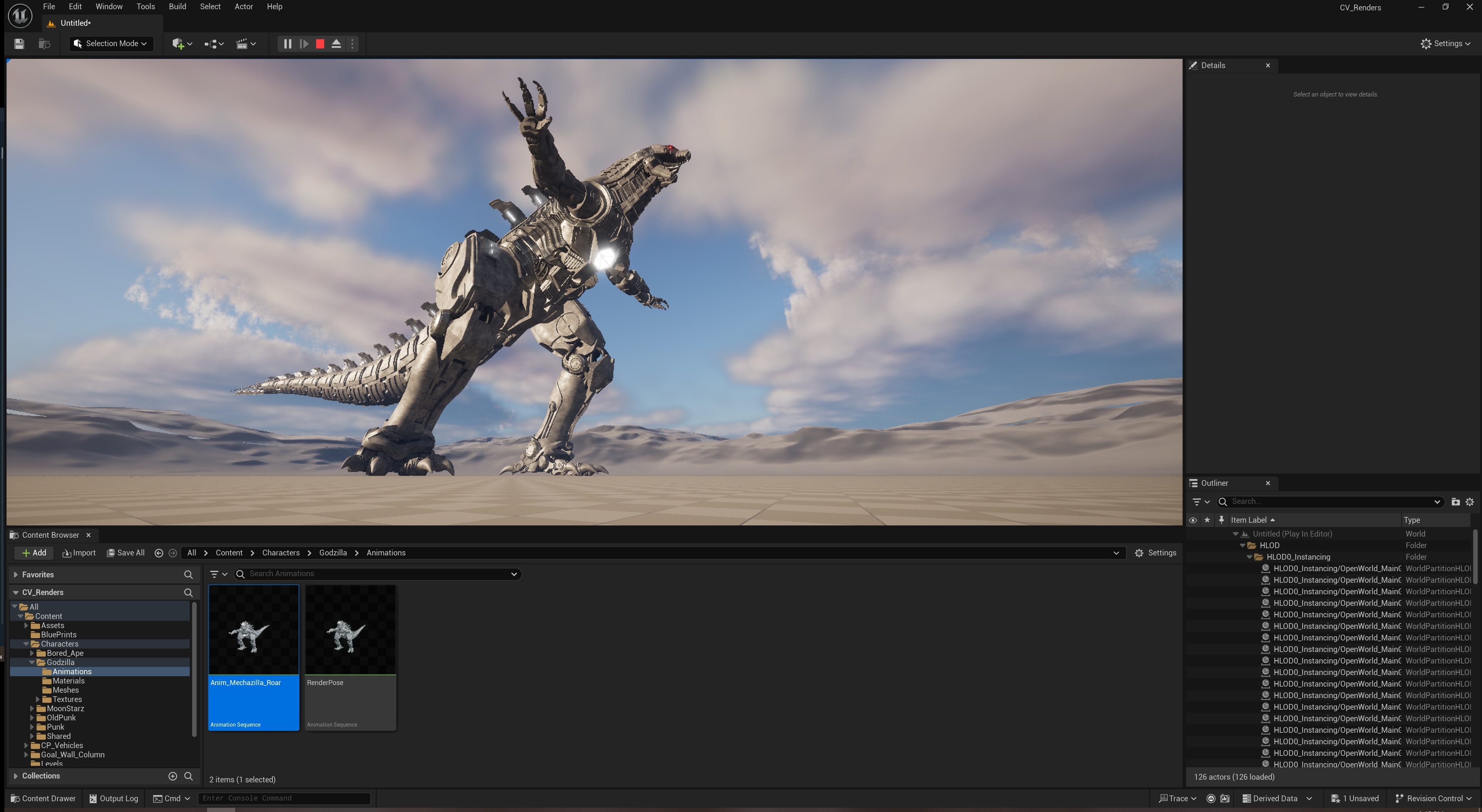This screenshot has height=812, width=1482.
Task: Click the Content Browser Settings gear
Action: tap(1155, 553)
